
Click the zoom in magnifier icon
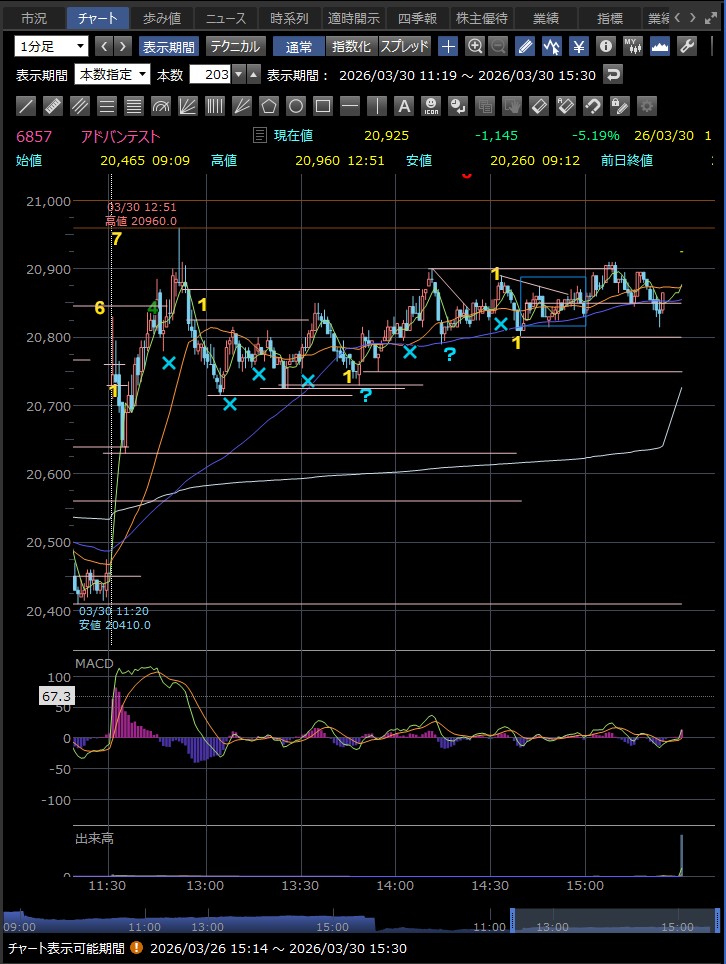tap(475, 46)
